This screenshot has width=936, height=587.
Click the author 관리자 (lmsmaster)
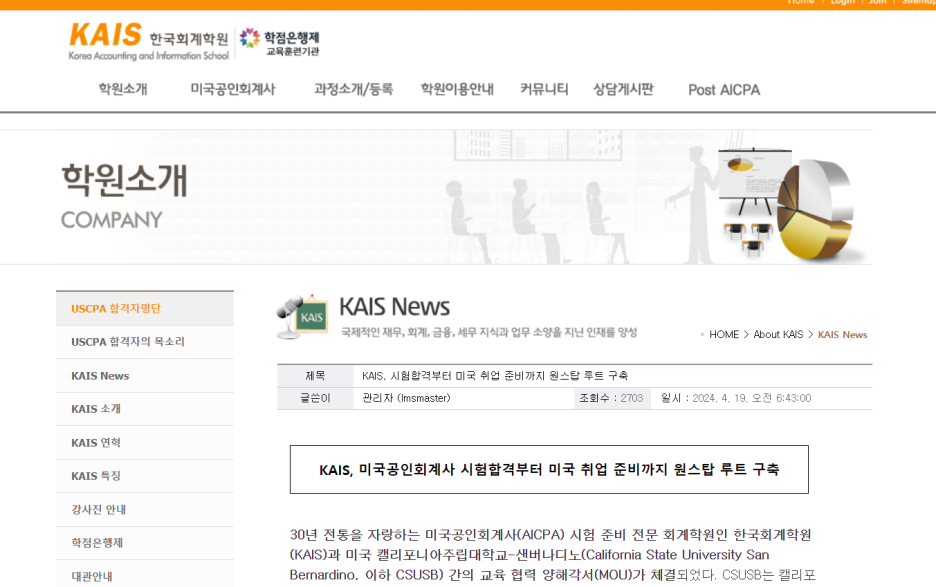[406, 398]
